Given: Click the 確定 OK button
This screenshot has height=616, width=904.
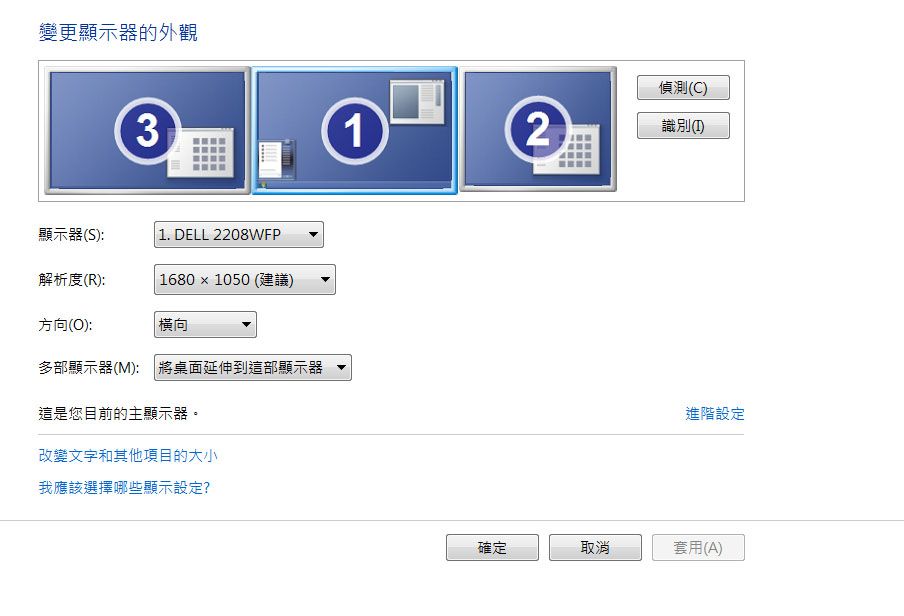Looking at the screenshot, I should [492, 547].
